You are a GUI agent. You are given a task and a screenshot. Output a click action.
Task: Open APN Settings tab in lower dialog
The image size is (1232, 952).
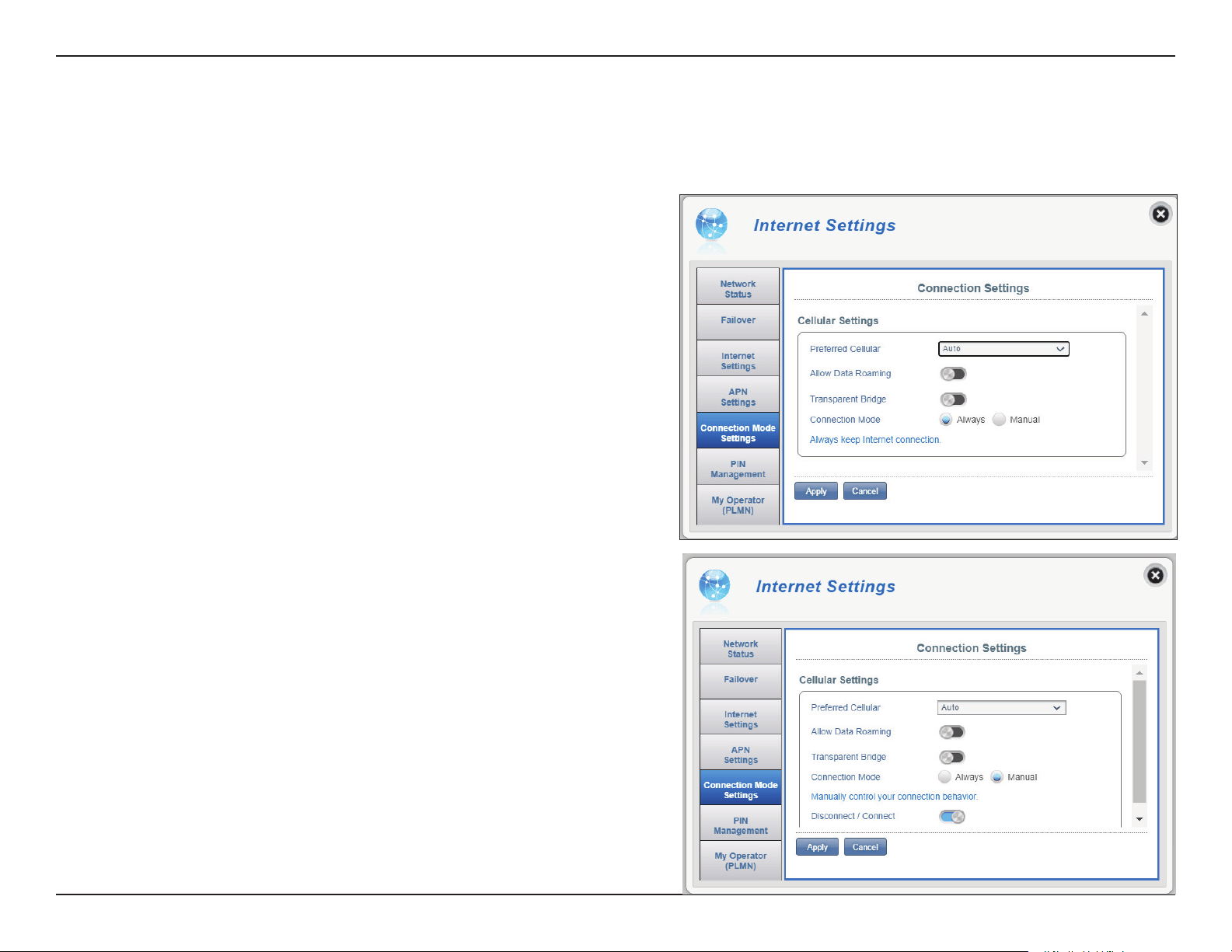tap(741, 753)
